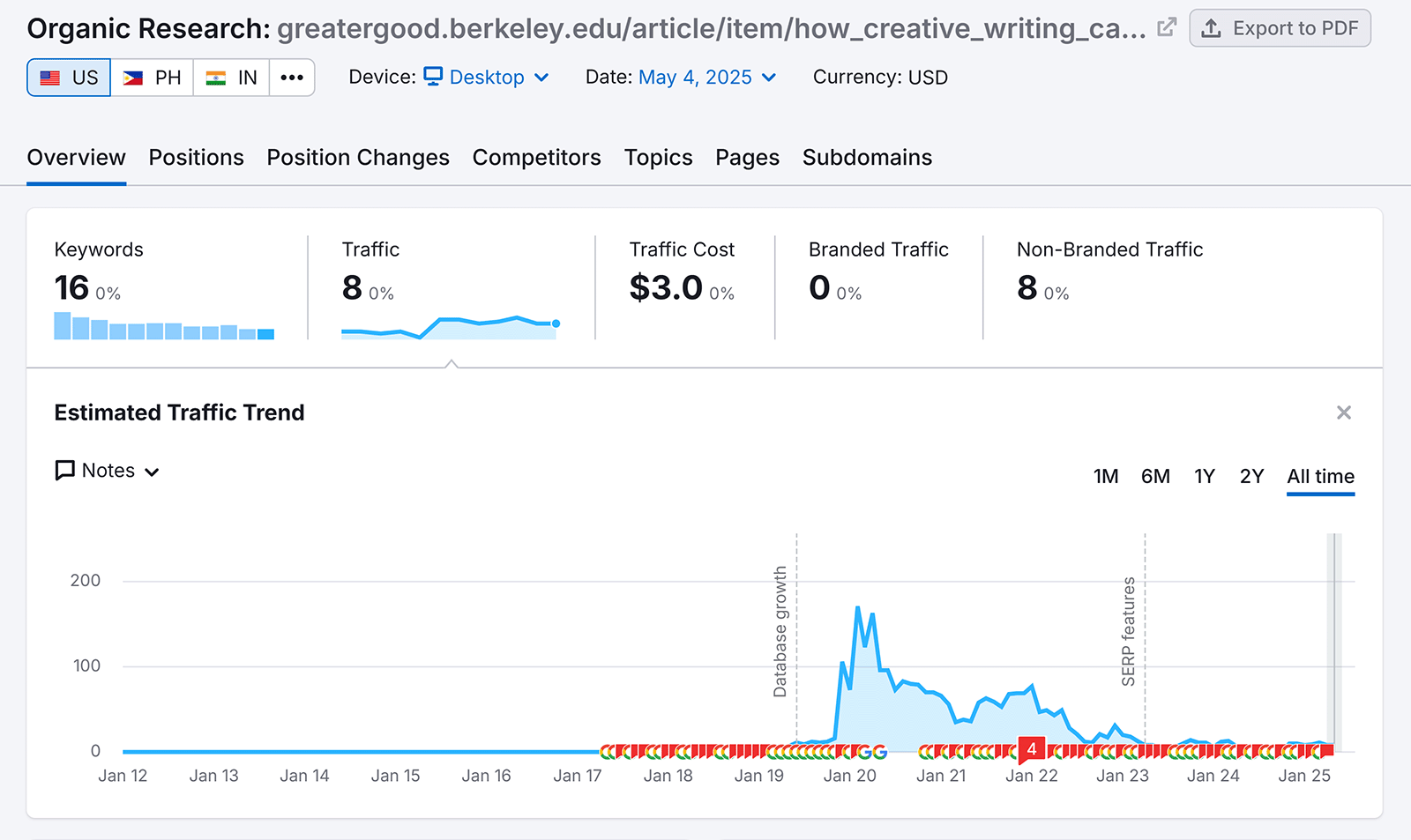Click the desktop monitor icon in Device selector

[x=433, y=77]
